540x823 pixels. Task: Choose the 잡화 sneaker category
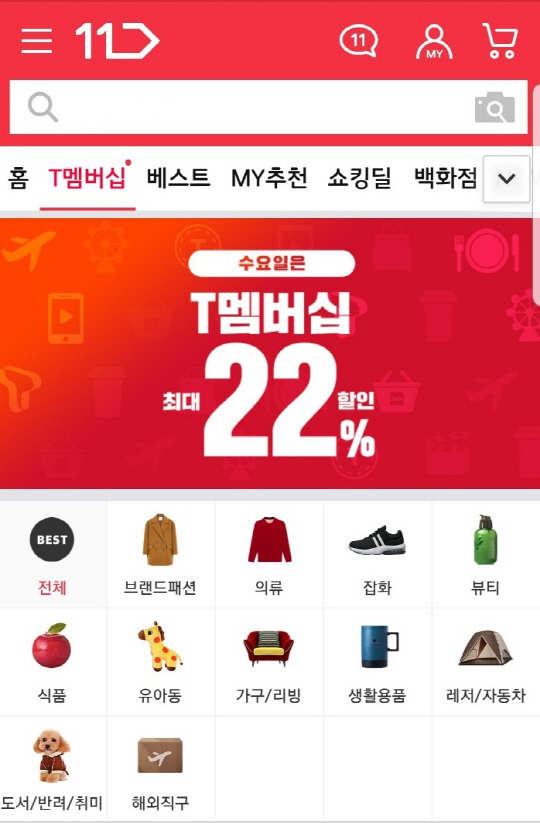(x=377, y=554)
